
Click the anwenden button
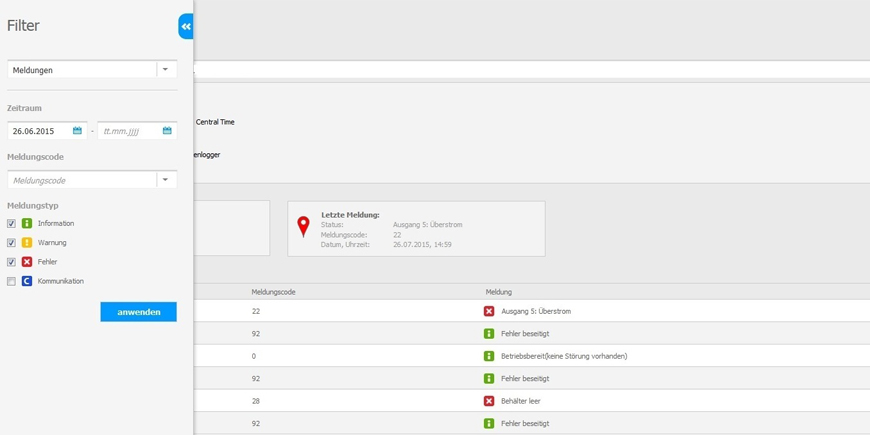coord(139,312)
